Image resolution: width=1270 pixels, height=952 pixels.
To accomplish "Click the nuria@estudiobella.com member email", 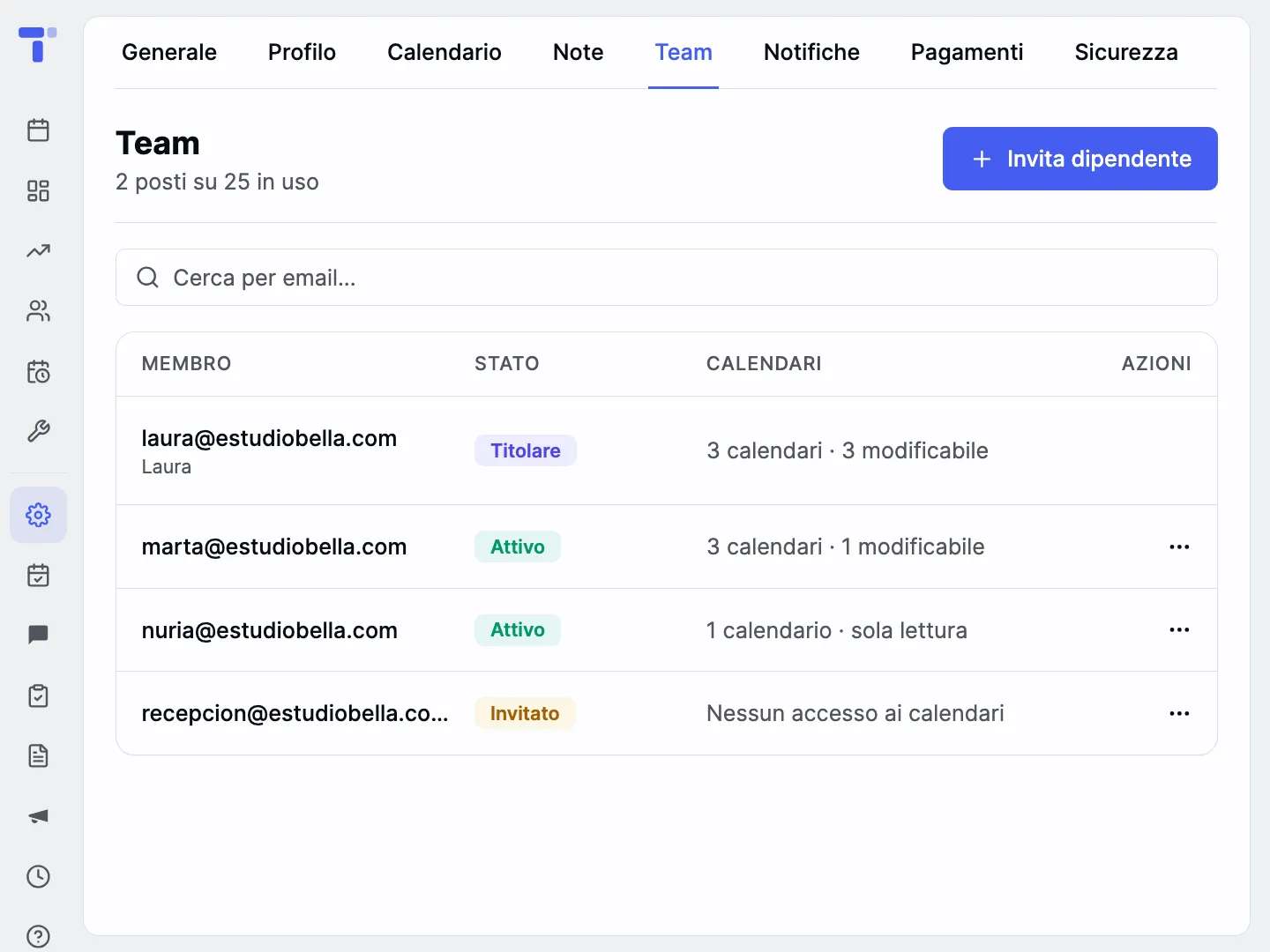I will [x=270, y=630].
